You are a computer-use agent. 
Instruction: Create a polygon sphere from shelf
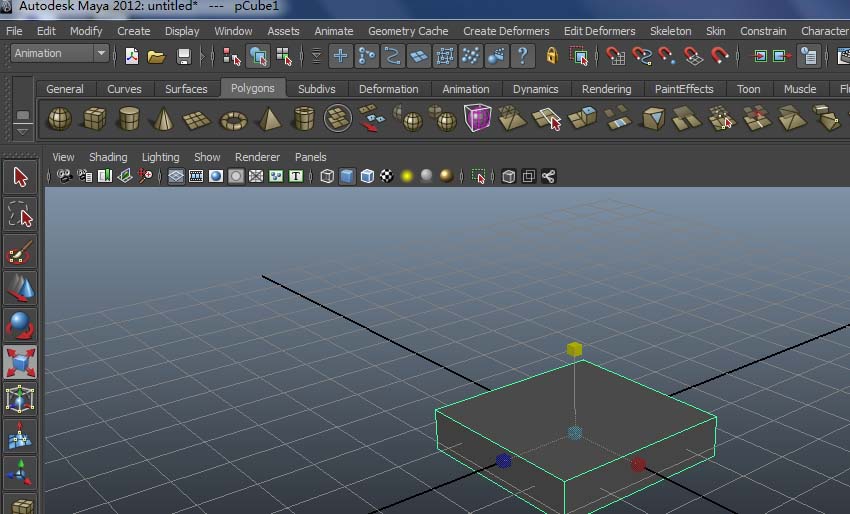[x=60, y=118]
